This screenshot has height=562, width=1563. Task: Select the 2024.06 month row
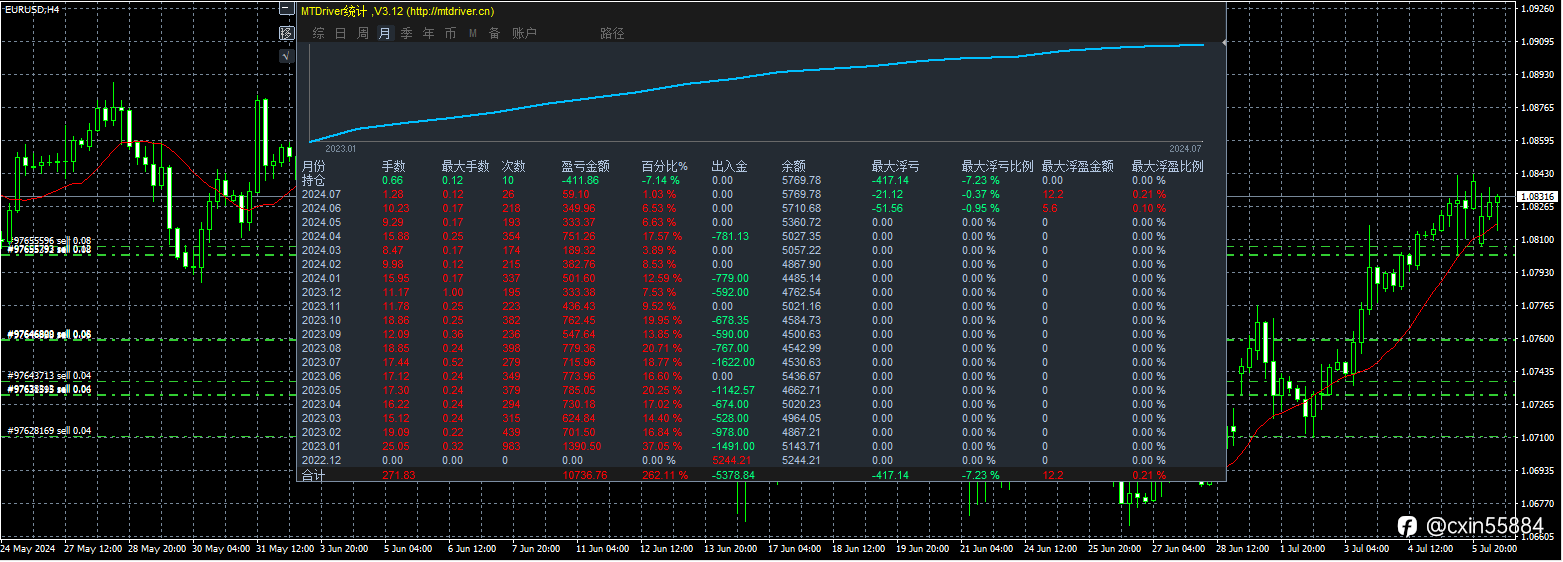point(761,208)
